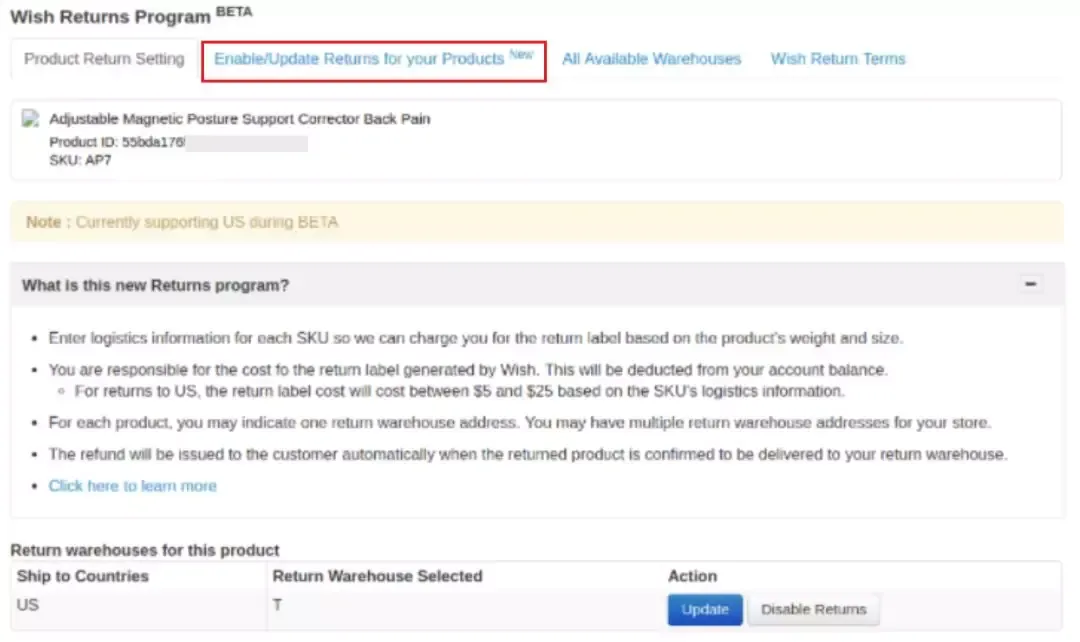Click the SKU: AP7 label

point(80,160)
